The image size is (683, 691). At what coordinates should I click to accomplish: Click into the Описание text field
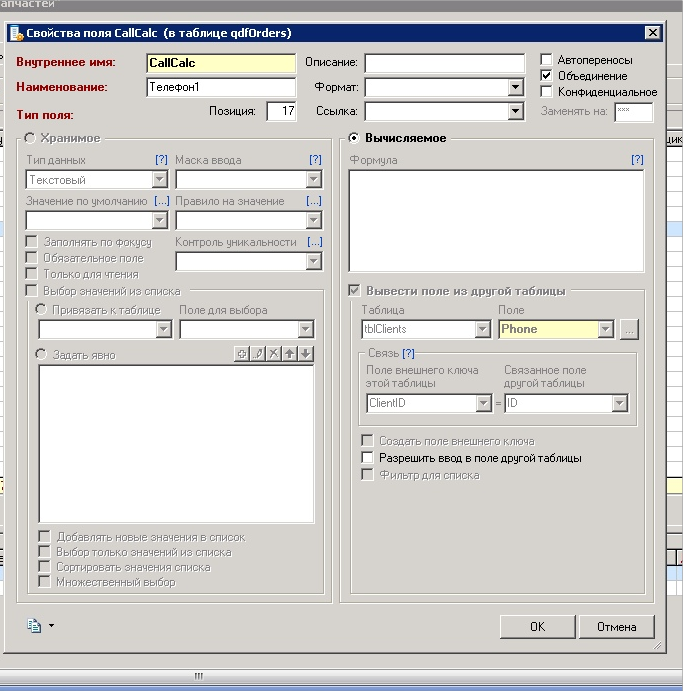click(x=444, y=63)
